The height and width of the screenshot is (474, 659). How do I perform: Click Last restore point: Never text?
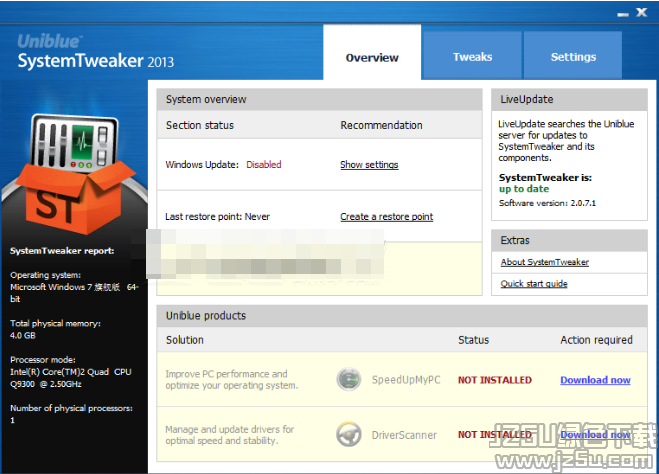coord(217,217)
